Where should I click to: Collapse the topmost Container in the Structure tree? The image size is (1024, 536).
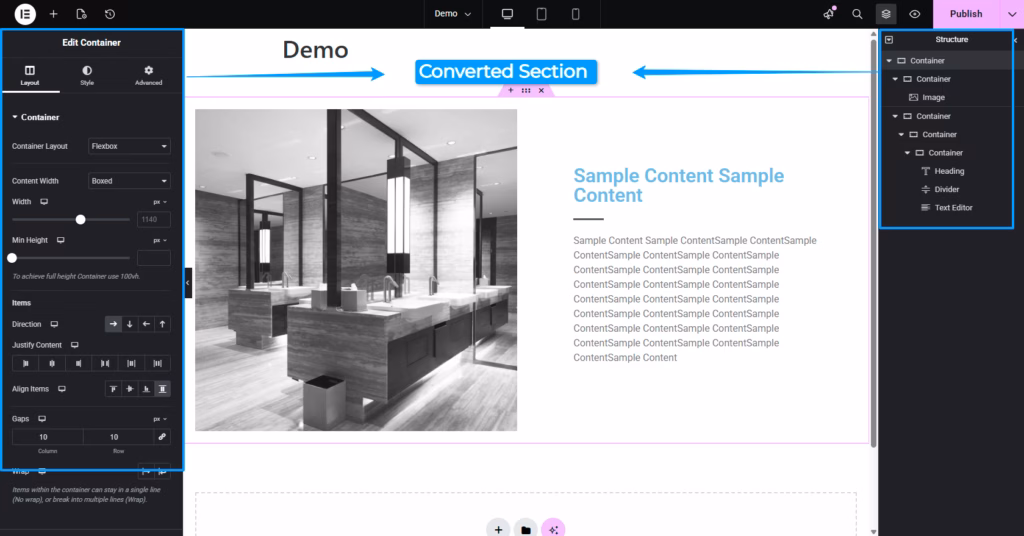tap(889, 61)
